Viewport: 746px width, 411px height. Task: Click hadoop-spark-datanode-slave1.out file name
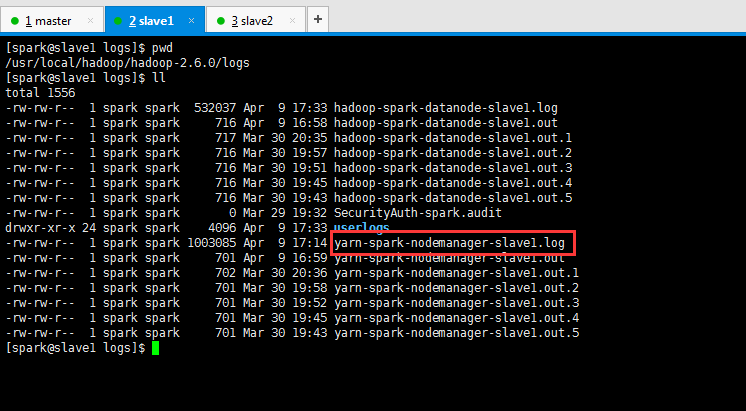pos(446,123)
